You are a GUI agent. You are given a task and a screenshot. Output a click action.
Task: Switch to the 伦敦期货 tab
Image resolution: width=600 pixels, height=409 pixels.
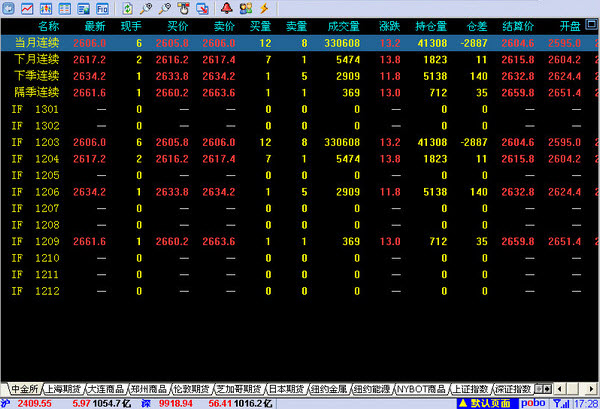pos(191,389)
